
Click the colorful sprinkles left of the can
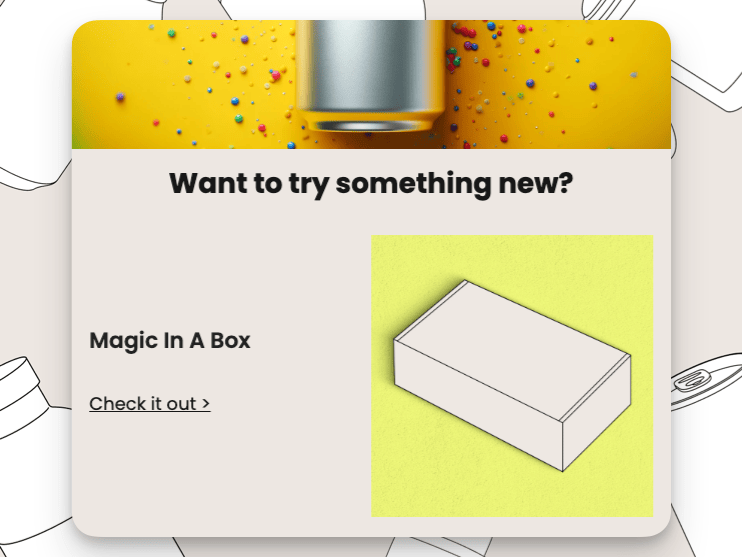pyautogui.click(x=213, y=83)
